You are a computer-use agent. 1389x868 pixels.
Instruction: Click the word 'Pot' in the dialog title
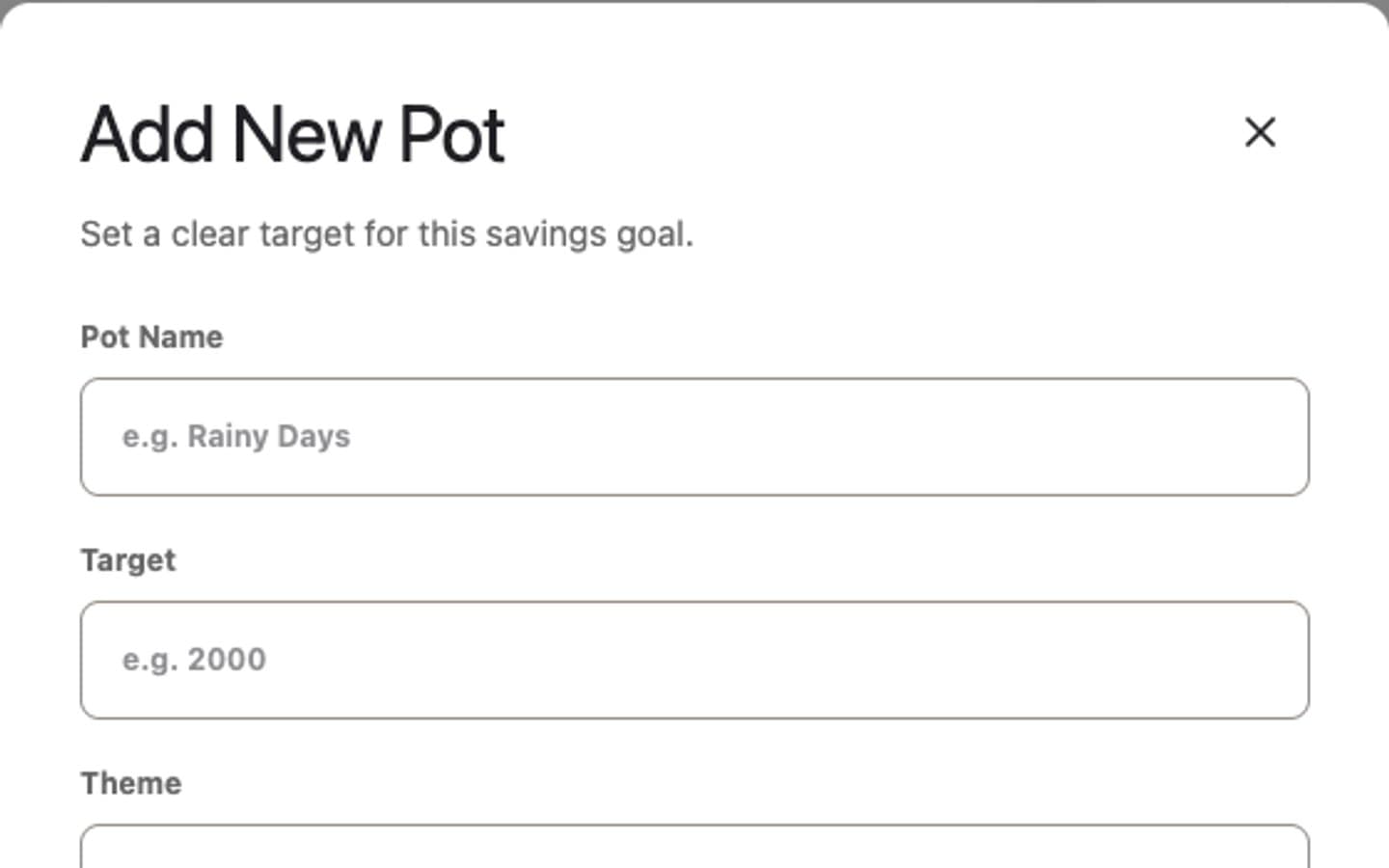[x=451, y=134]
